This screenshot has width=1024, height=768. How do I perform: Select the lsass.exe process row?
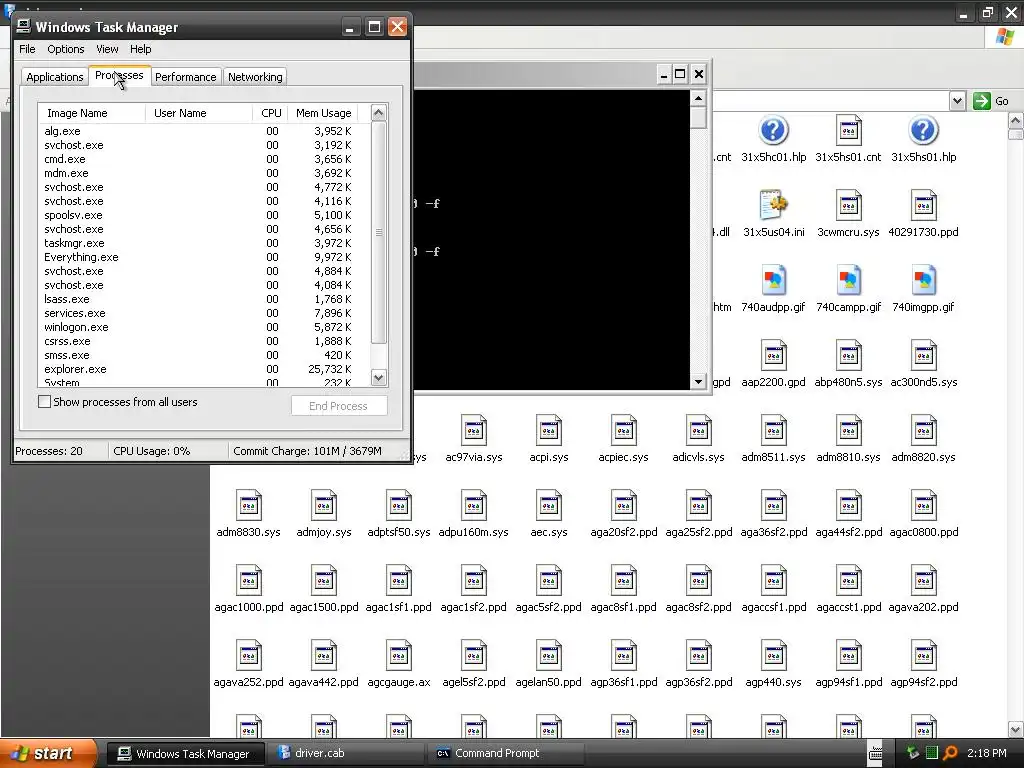point(204,299)
